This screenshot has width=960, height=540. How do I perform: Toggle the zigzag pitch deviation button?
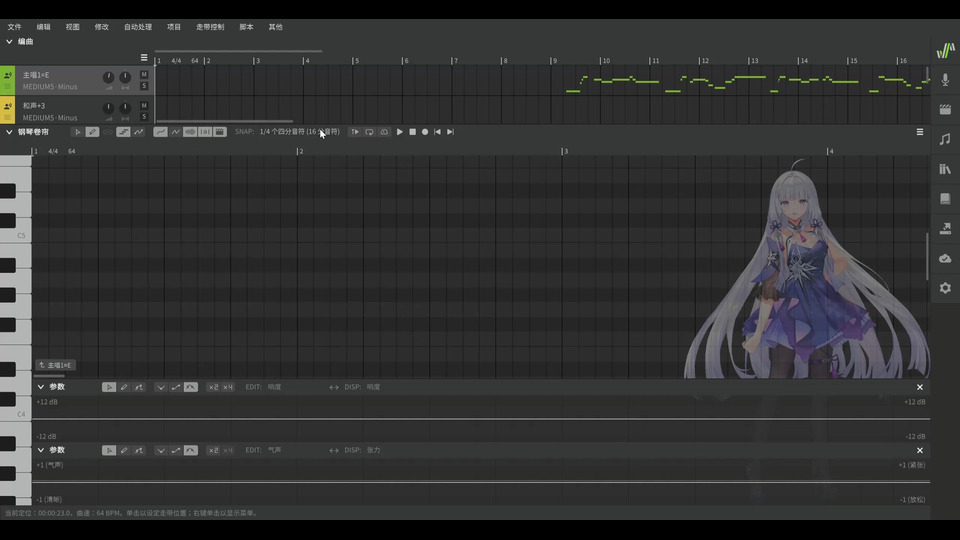click(x=139, y=132)
